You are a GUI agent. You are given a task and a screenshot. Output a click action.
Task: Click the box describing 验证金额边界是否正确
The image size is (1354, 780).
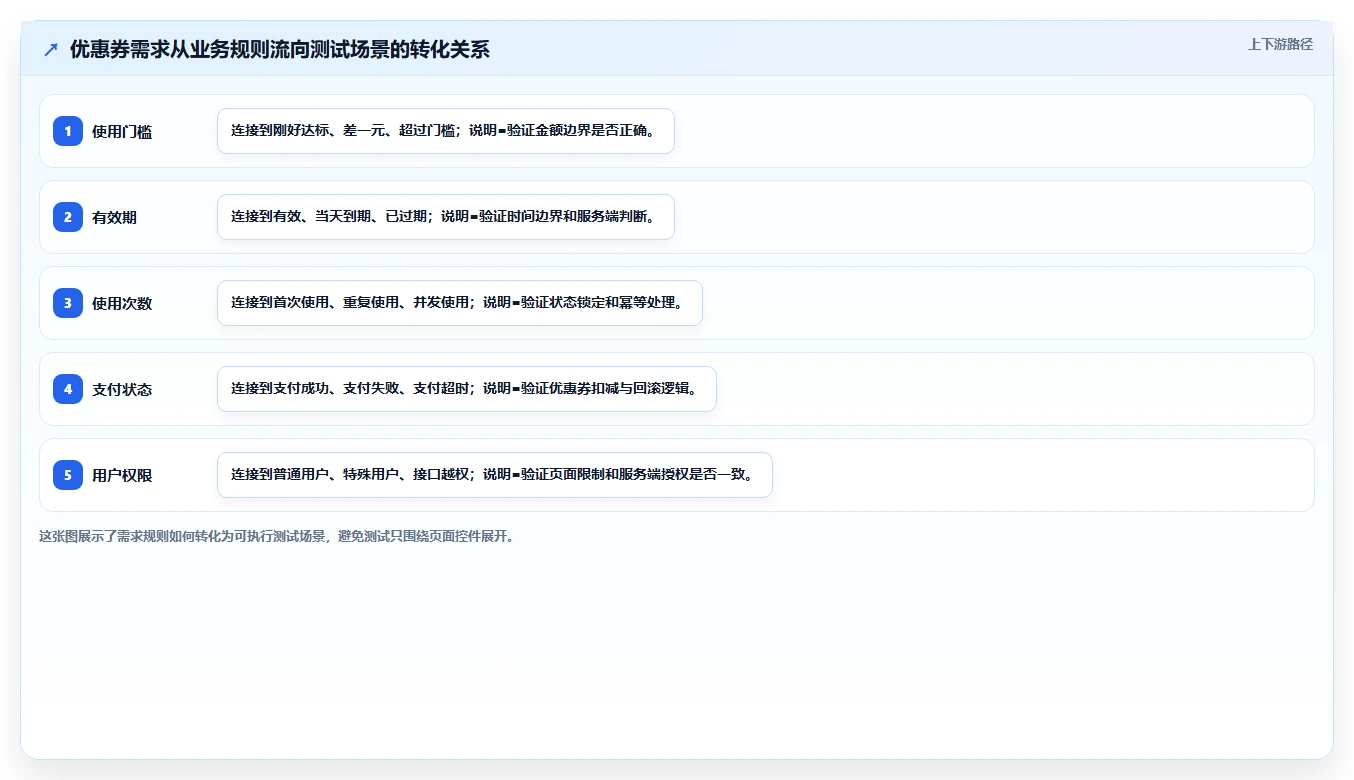point(446,131)
